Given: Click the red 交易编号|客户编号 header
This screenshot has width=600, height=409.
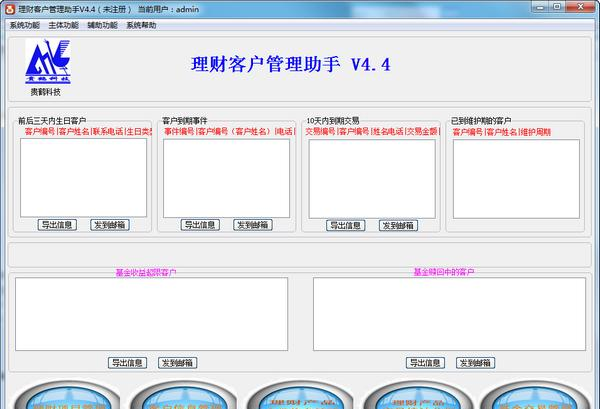Looking at the screenshot, I should point(372,132).
